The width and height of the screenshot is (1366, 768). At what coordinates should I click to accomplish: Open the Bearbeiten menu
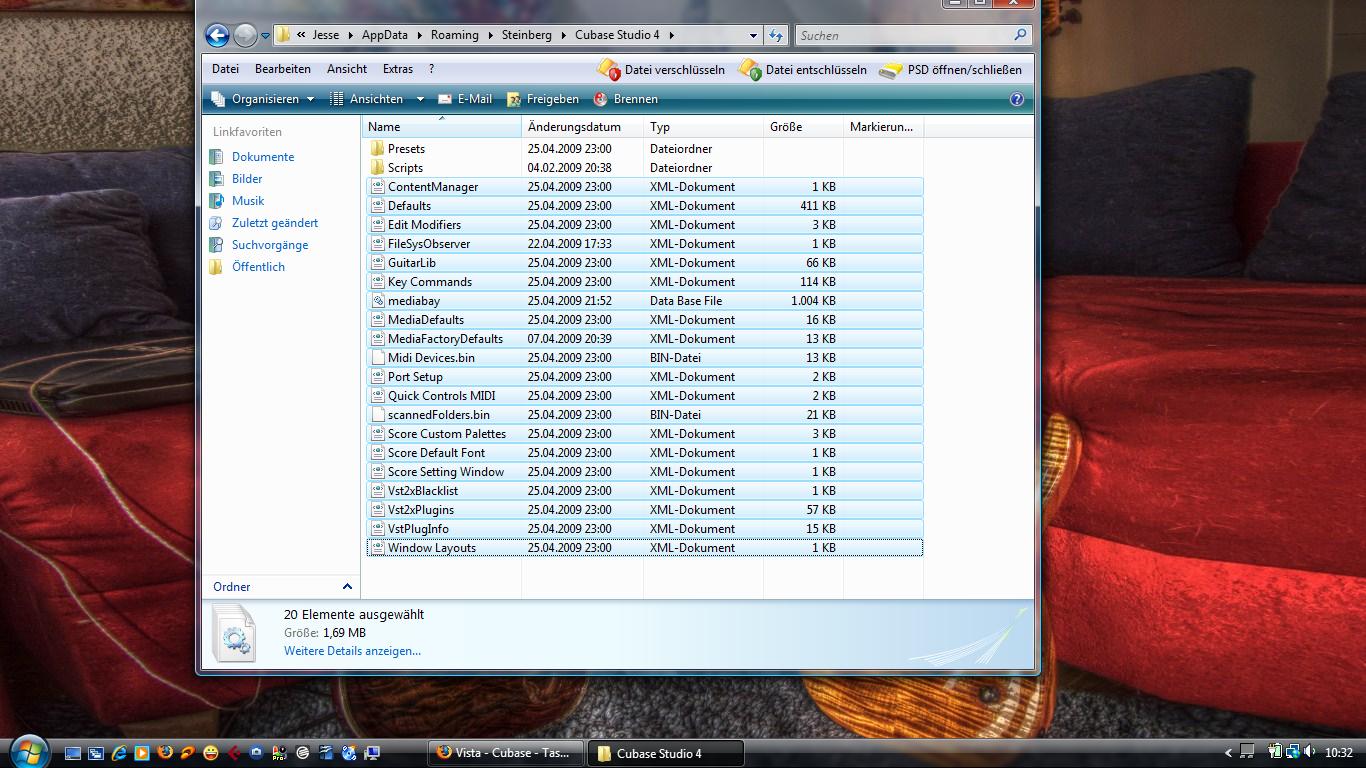pyautogui.click(x=283, y=69)
